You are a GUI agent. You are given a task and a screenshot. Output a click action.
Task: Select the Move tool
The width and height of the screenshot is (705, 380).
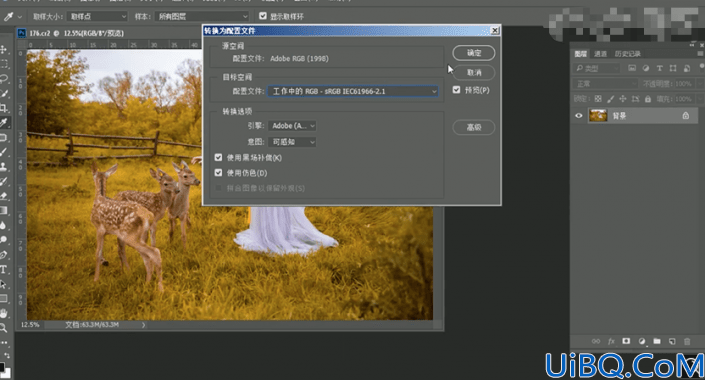pos(4,49)
